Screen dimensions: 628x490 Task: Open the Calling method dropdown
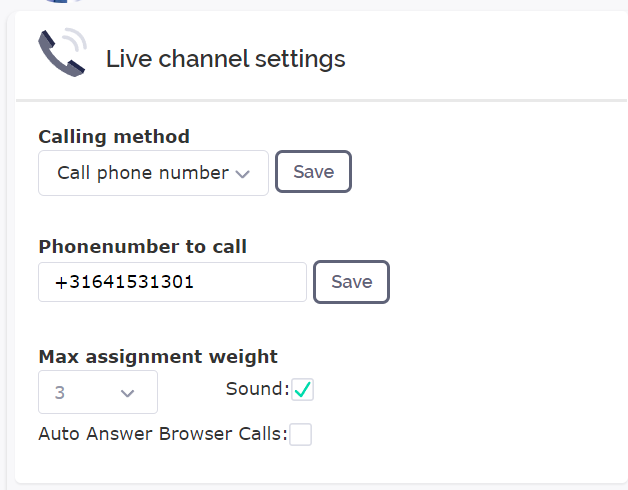tap(153, 173)
